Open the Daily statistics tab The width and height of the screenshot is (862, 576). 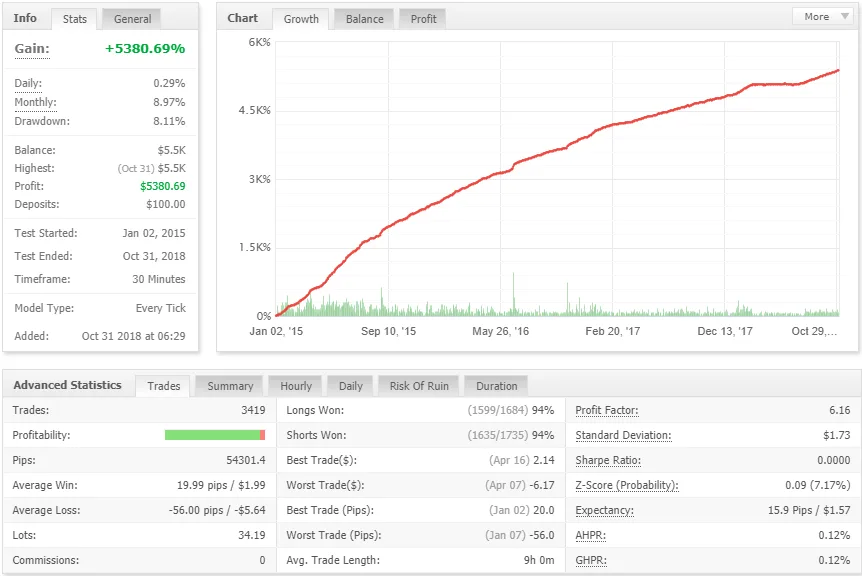pos(350,386)
